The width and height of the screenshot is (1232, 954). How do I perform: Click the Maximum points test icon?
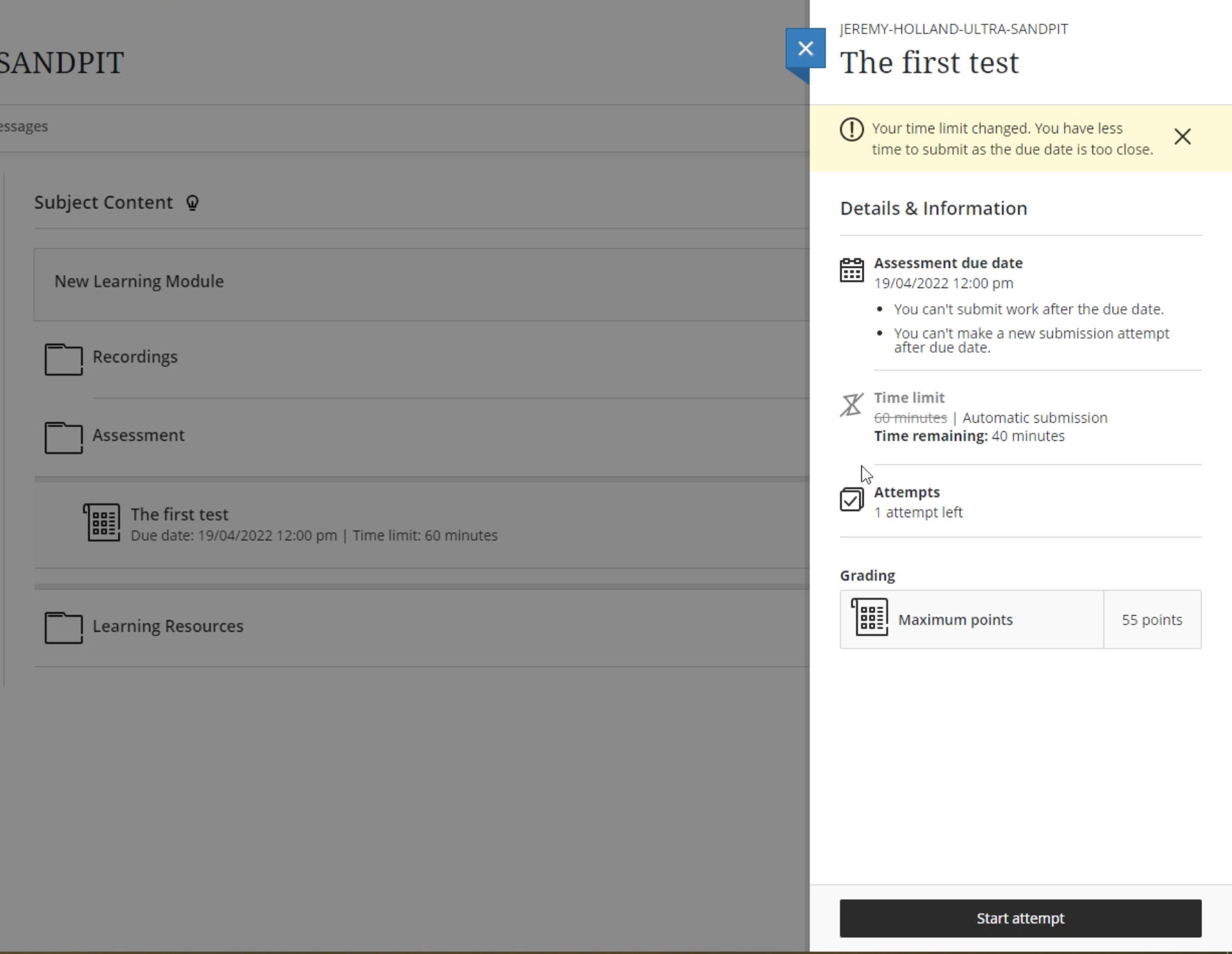[869, 617]
